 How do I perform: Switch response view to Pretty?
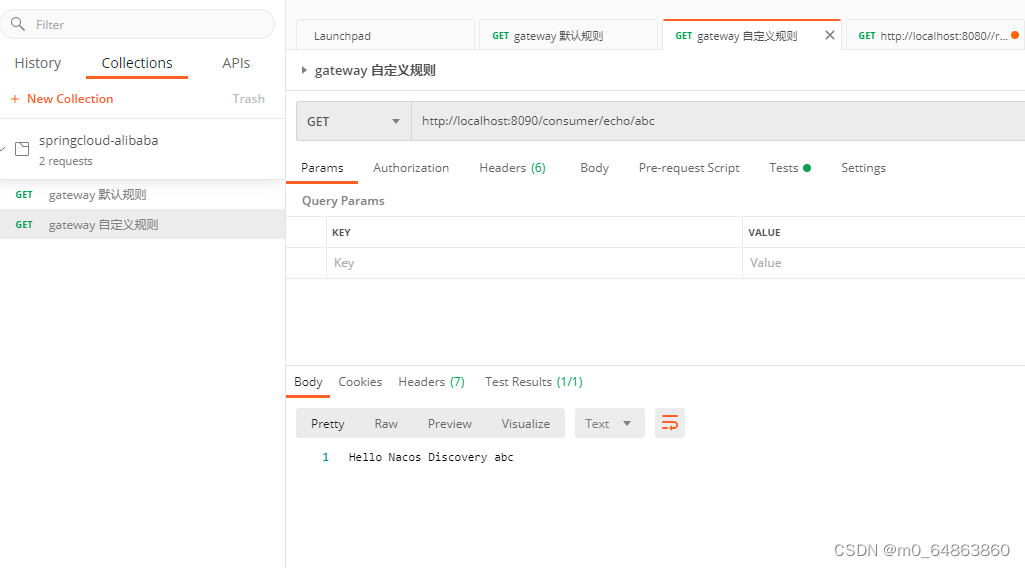coord(328,424)
